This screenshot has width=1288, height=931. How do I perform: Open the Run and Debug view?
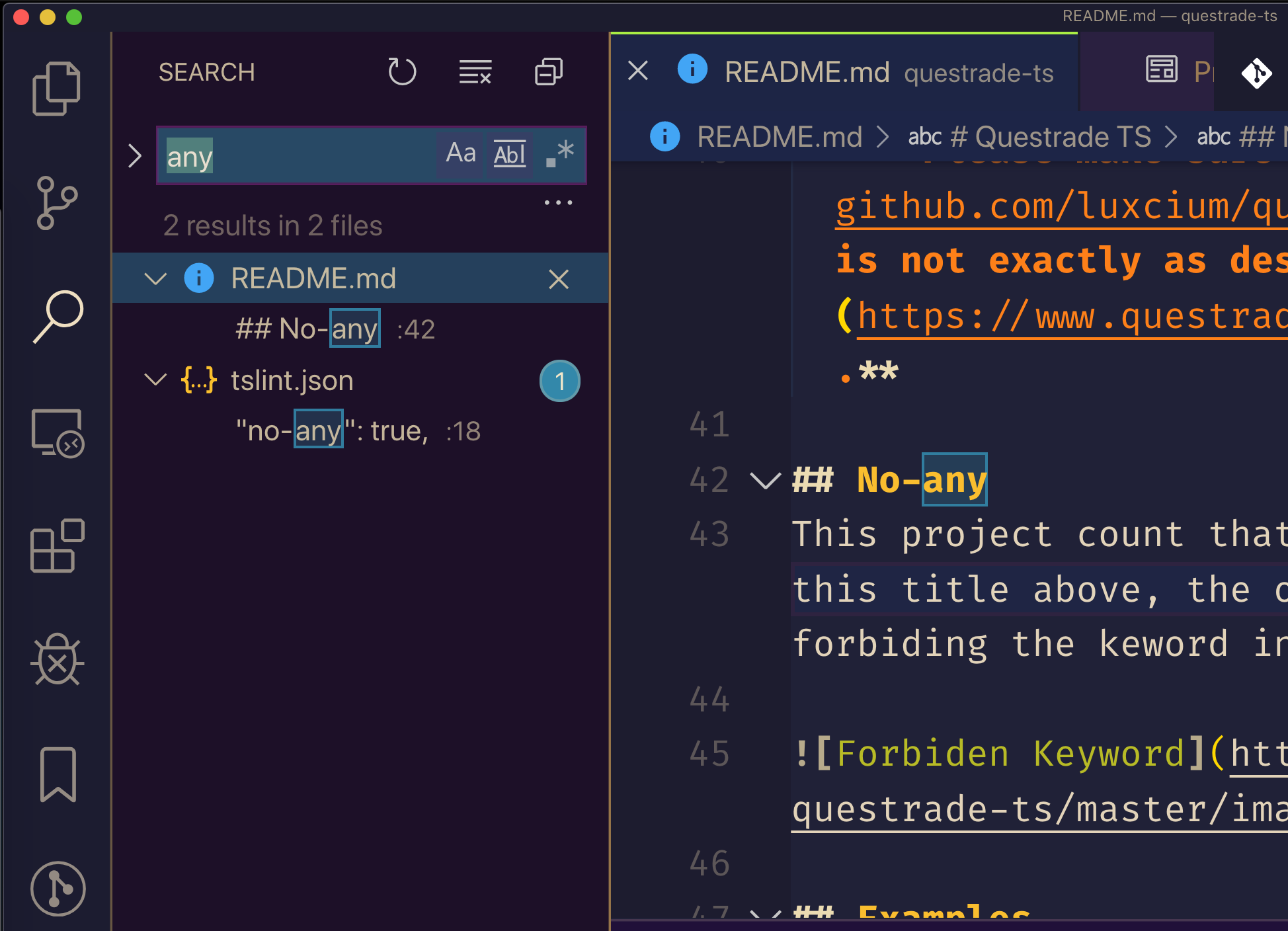tap(58, 659)
